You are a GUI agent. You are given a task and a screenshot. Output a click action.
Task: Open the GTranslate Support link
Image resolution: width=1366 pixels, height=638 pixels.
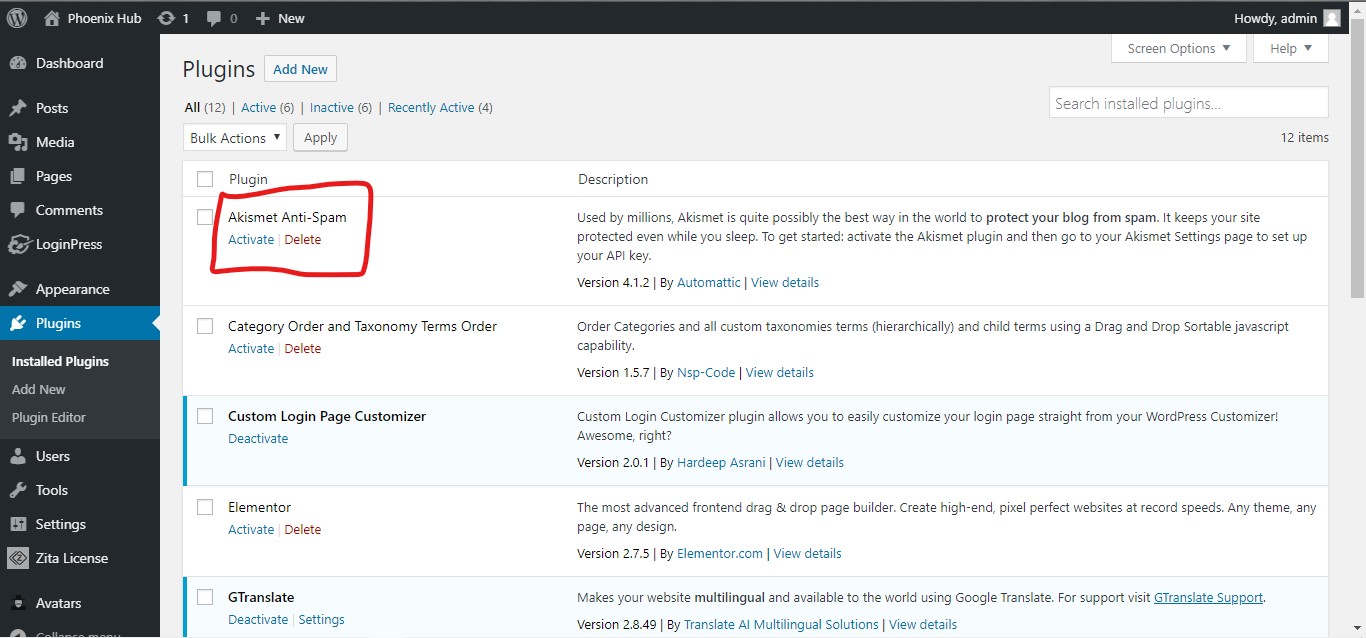pyautogui.click(x=1209, y=597)
